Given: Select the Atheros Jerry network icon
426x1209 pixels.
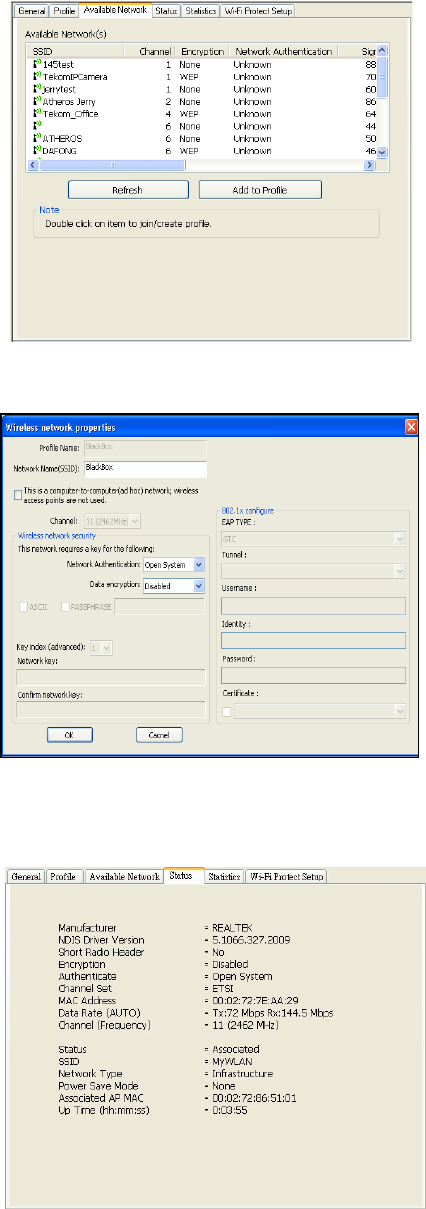Looking at the screenshot, I should pyautogui.click(x=36, y=101).
